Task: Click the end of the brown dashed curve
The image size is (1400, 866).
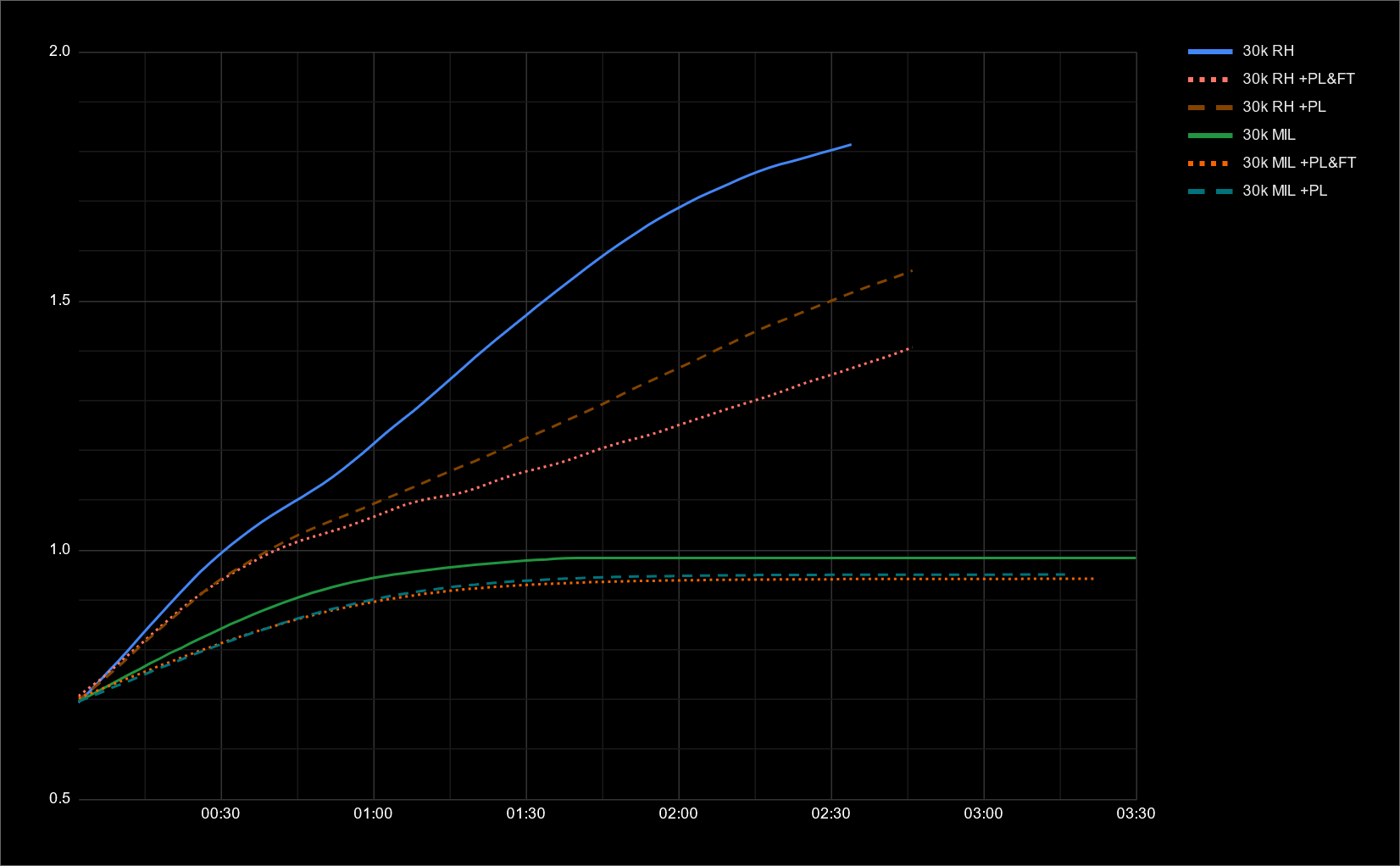Action: pos(911,271)
